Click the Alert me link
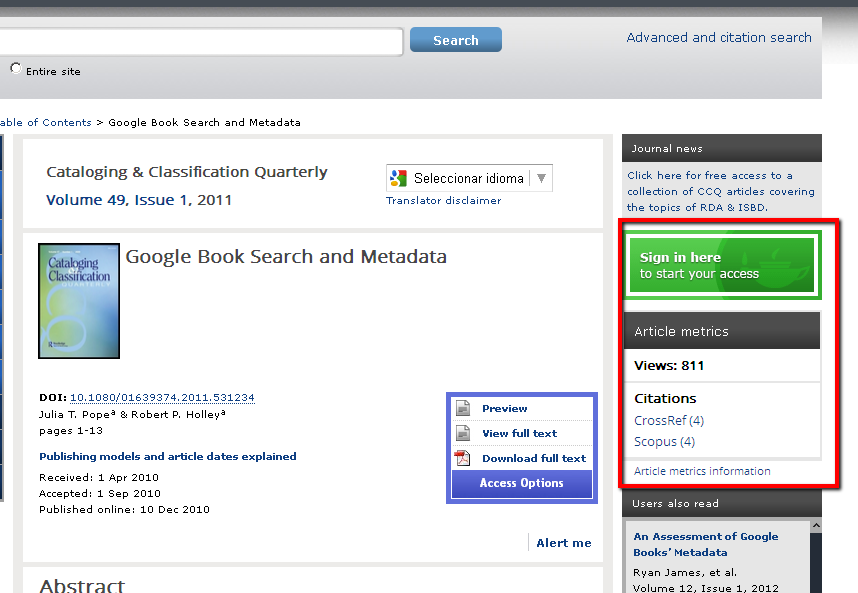858x593 pixels. pyautogui.click(x=563, y=543)
